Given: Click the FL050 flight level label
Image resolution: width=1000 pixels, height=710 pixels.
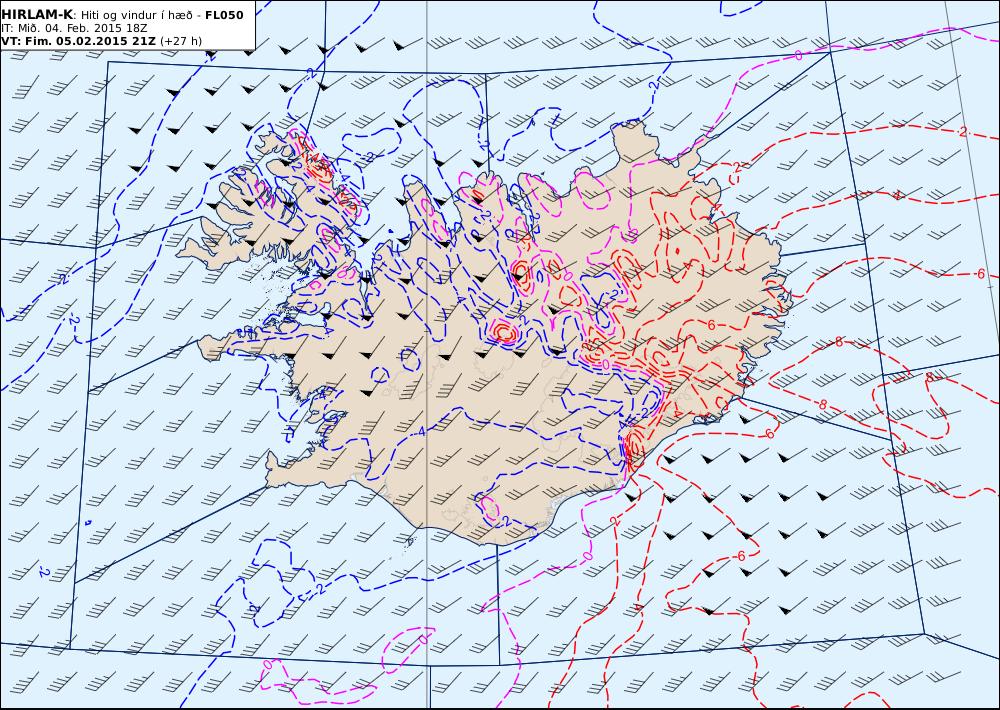Looking at the screenshot, I should (224, 15).
